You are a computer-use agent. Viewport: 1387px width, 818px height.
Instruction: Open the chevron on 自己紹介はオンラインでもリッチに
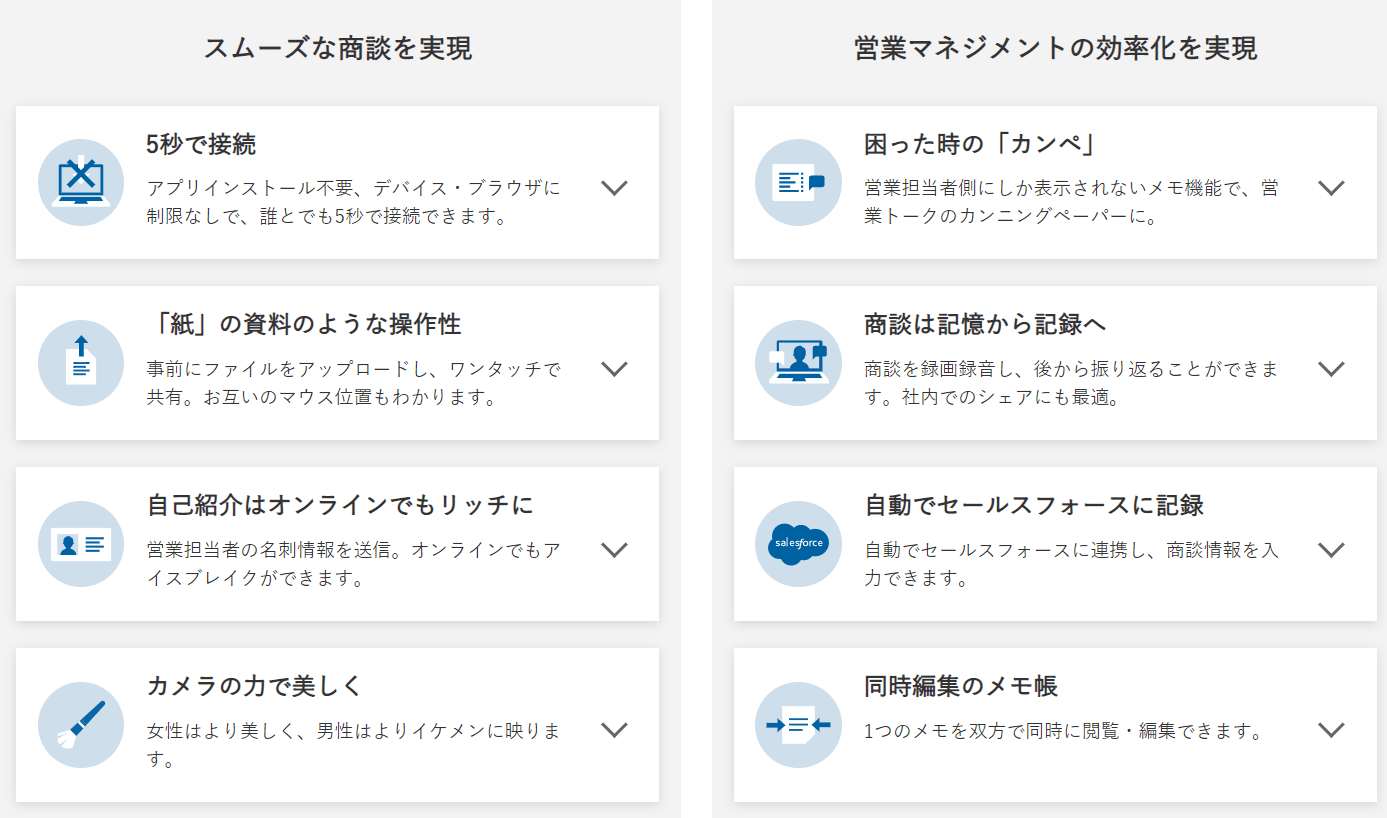pos(616,549)
